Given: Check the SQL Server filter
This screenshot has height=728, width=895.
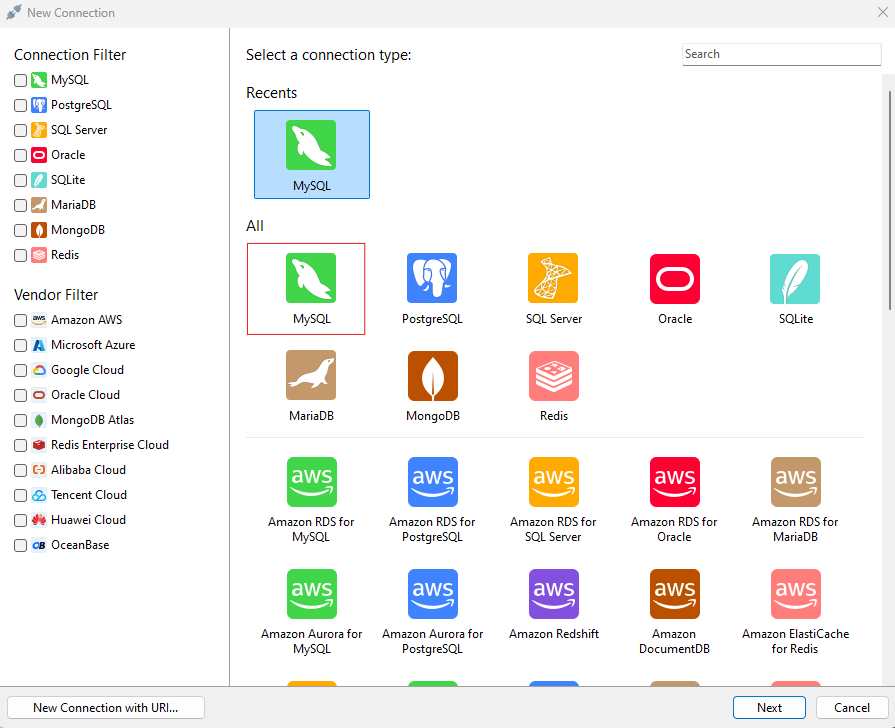Looking at the screenshot, I should pyautogui.click(x=21, y=130).
